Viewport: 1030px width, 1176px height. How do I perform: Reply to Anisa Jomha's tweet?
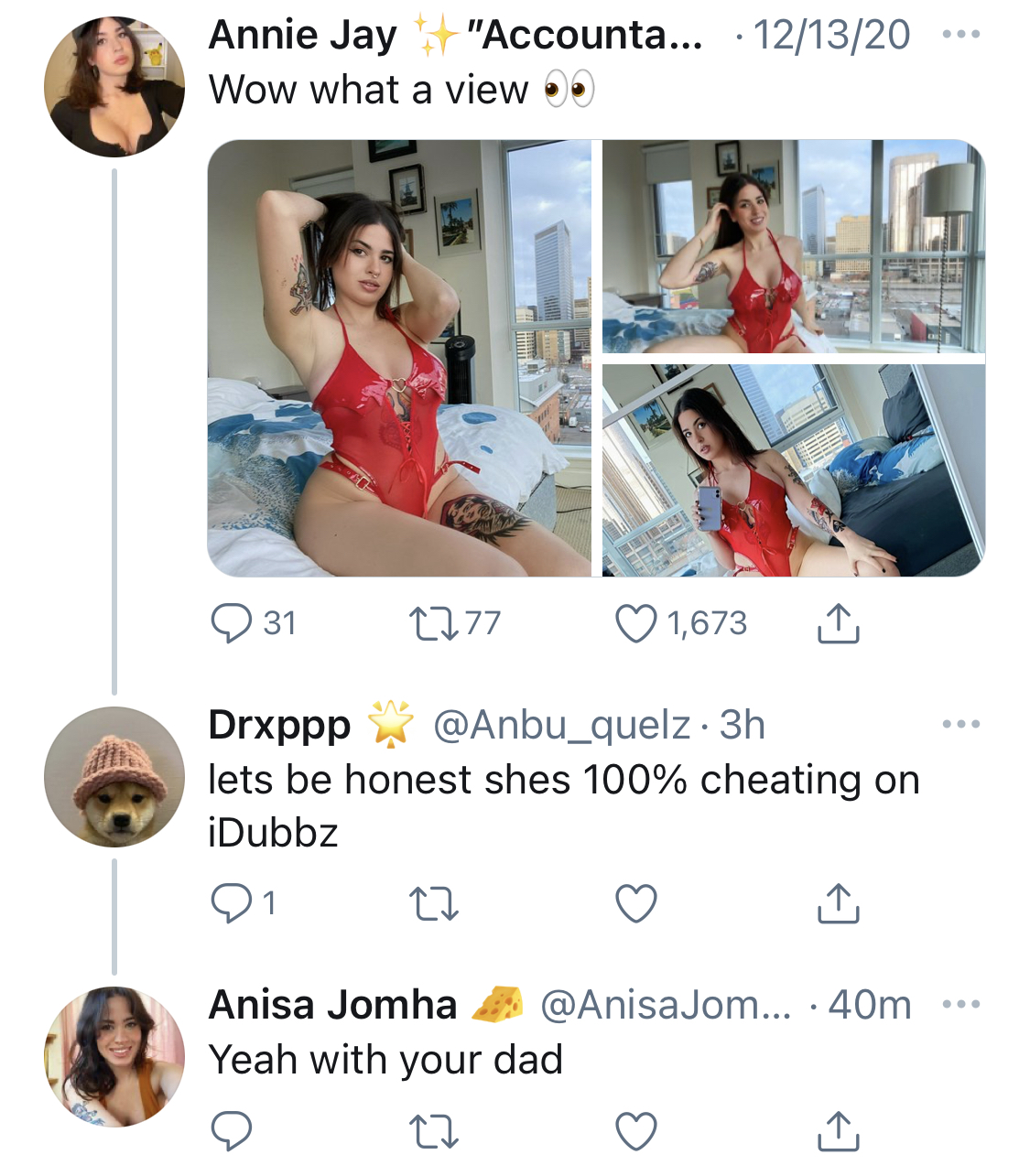(232, 1131)
